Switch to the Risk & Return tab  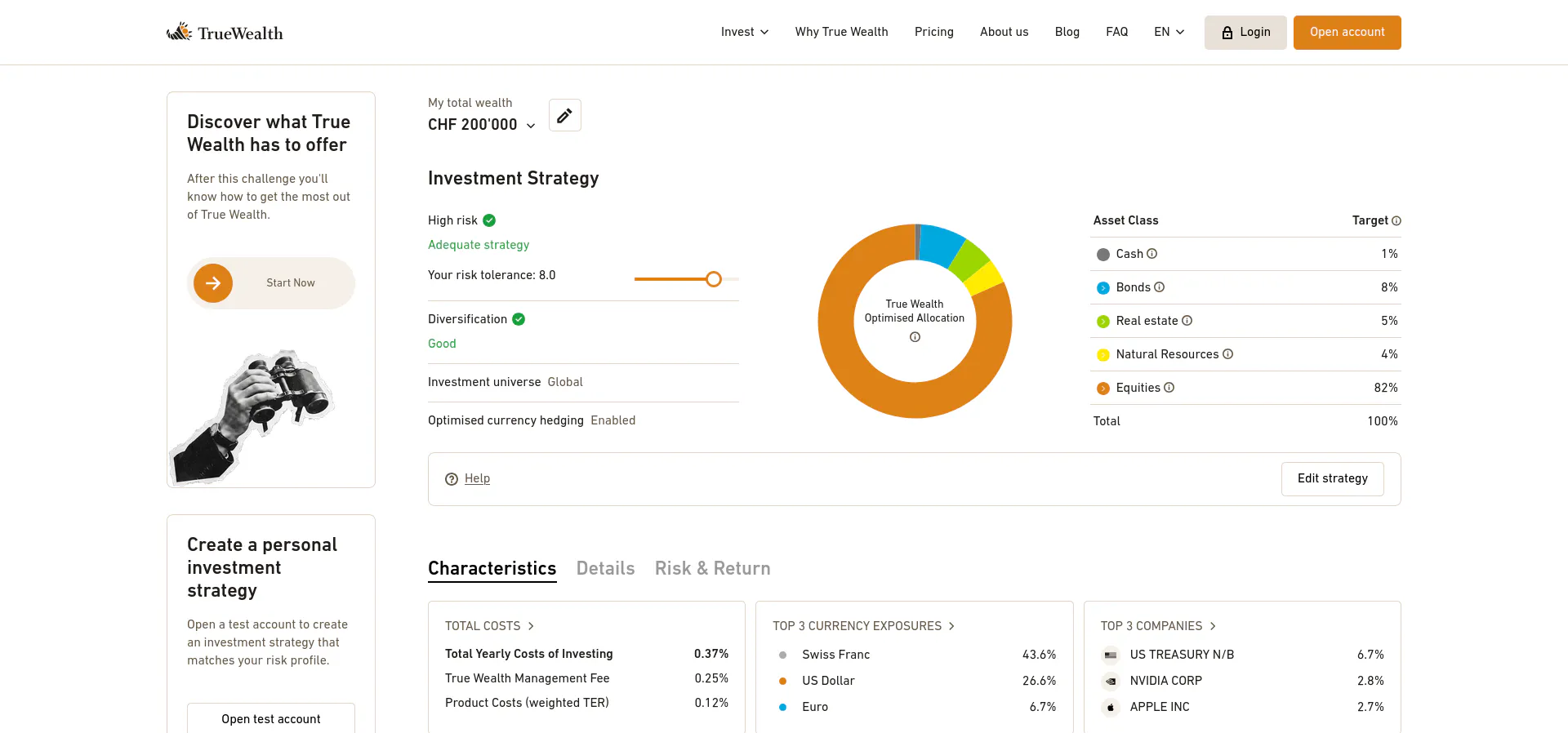[712, 568]
